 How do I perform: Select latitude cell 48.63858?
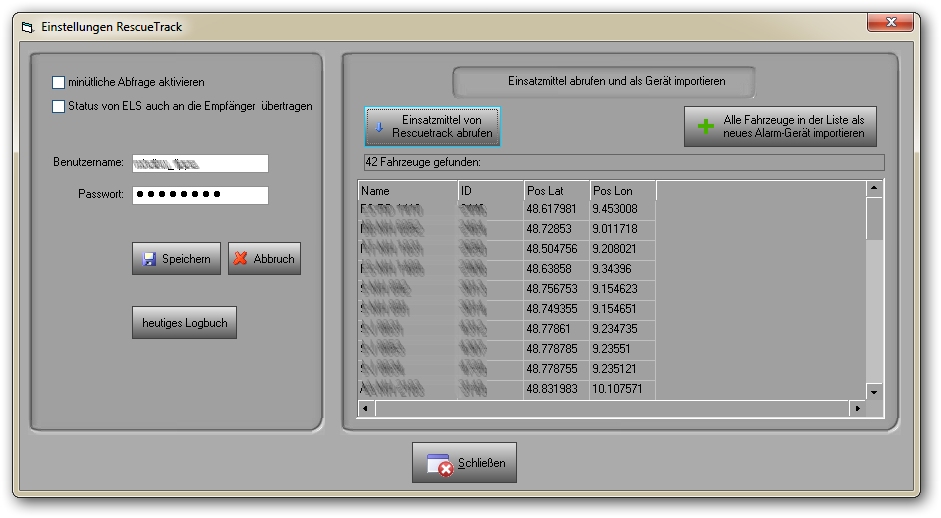pyautogui.click(x=557, y=269)
